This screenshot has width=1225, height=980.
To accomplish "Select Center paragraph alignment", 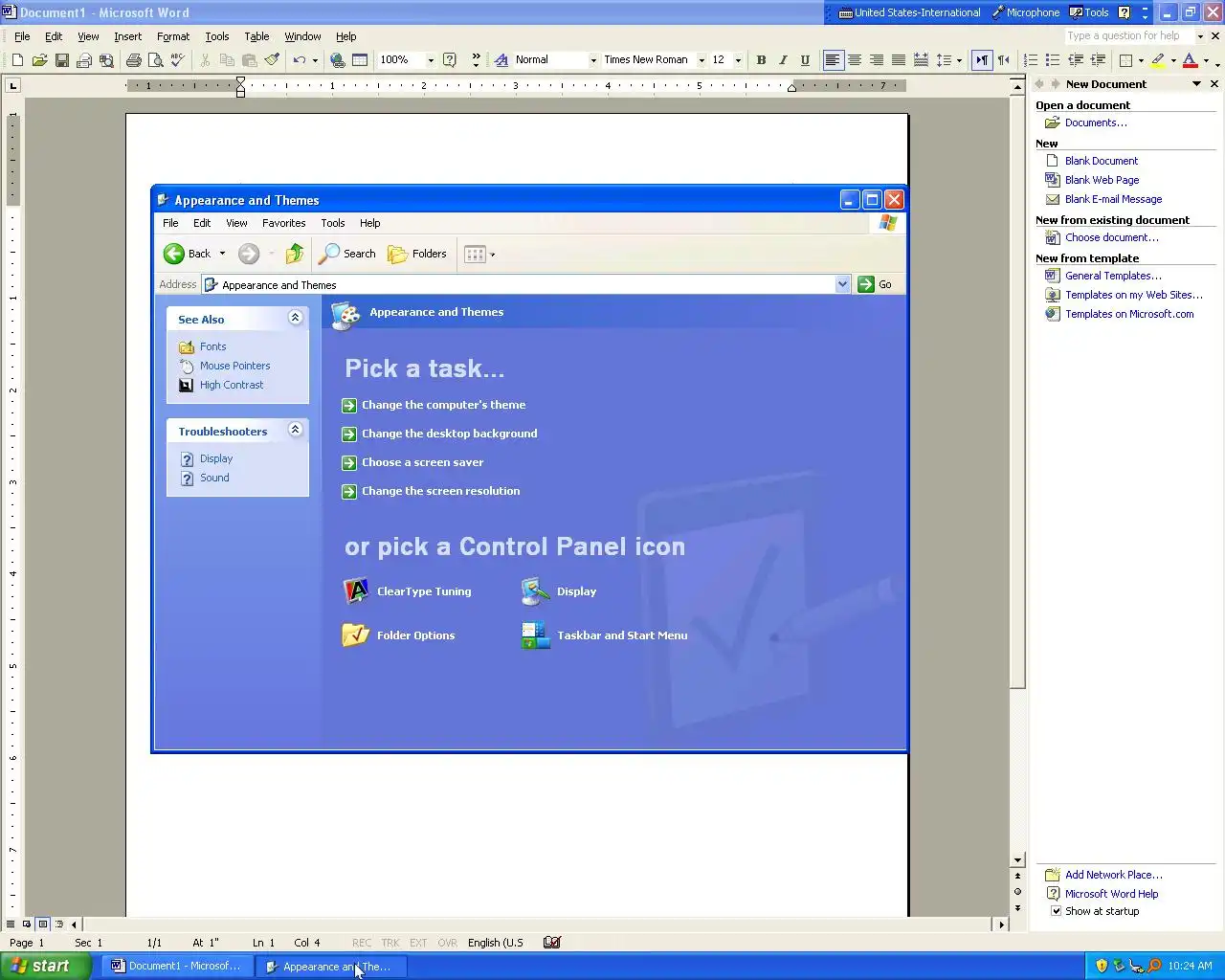I will [855, 60].
